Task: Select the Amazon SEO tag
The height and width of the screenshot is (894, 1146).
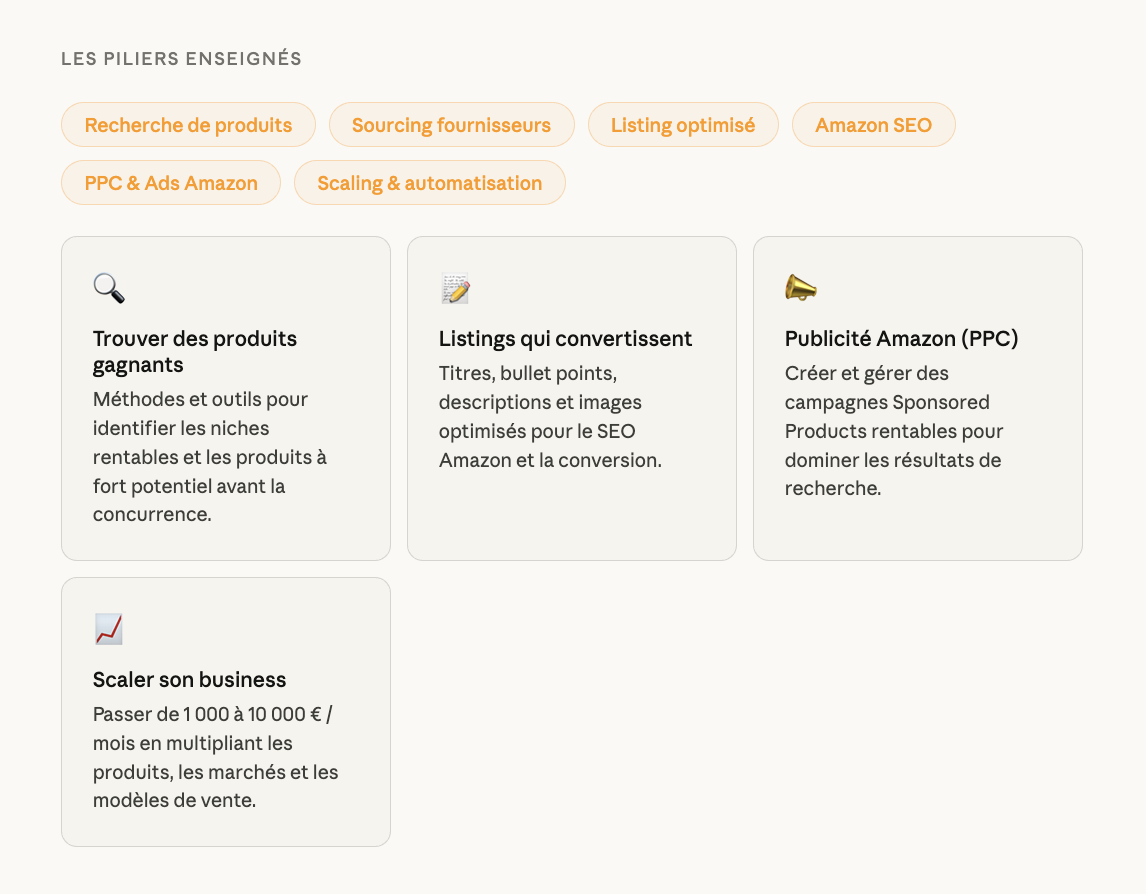Action: 873,125
